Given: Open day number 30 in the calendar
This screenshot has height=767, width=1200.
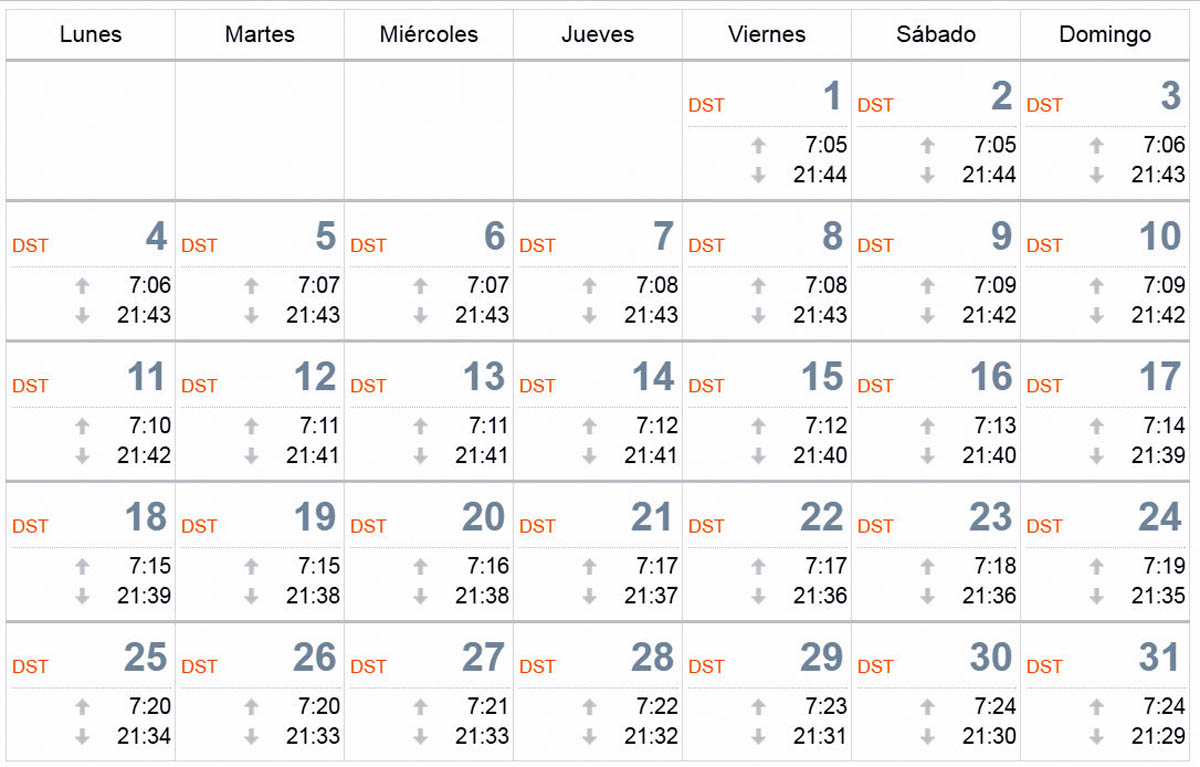Looking at the screenshot, I should click(991, 658).
